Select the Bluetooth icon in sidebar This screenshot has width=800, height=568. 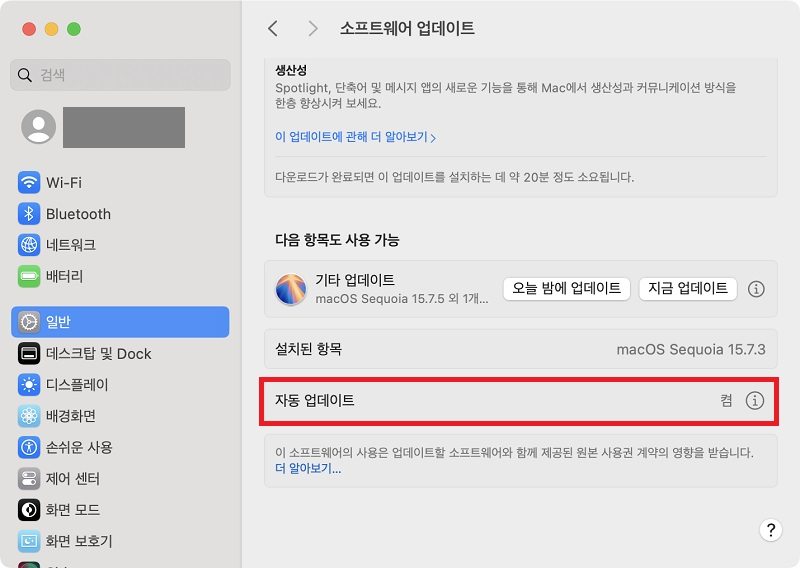point(29,214)
